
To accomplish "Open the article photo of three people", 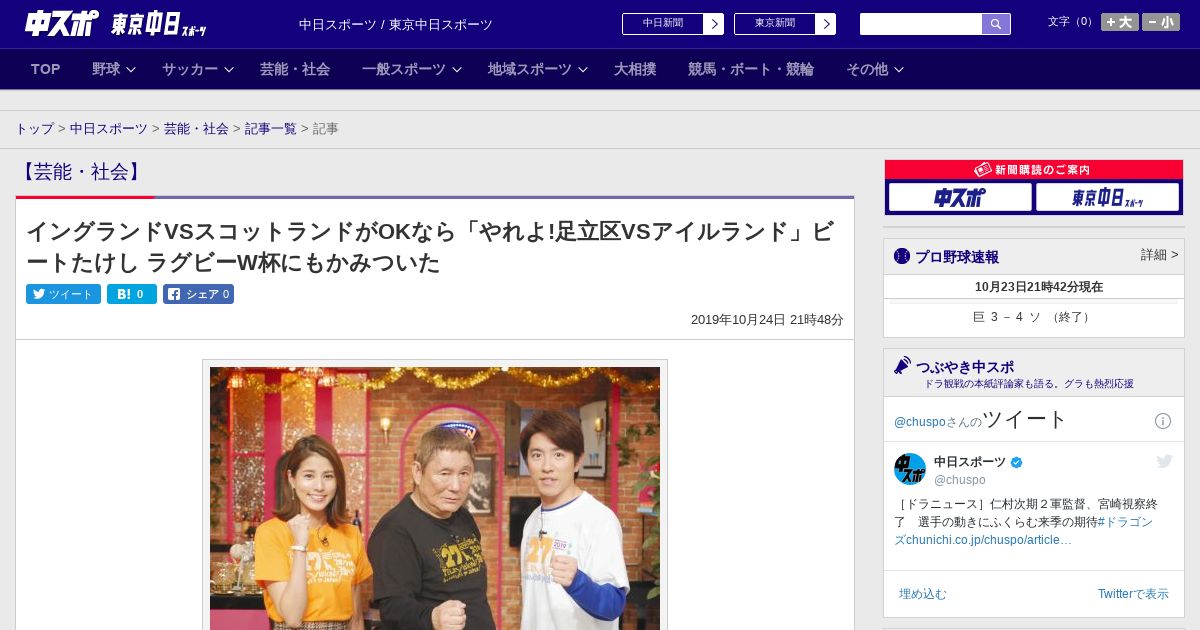I will [435, 498].
